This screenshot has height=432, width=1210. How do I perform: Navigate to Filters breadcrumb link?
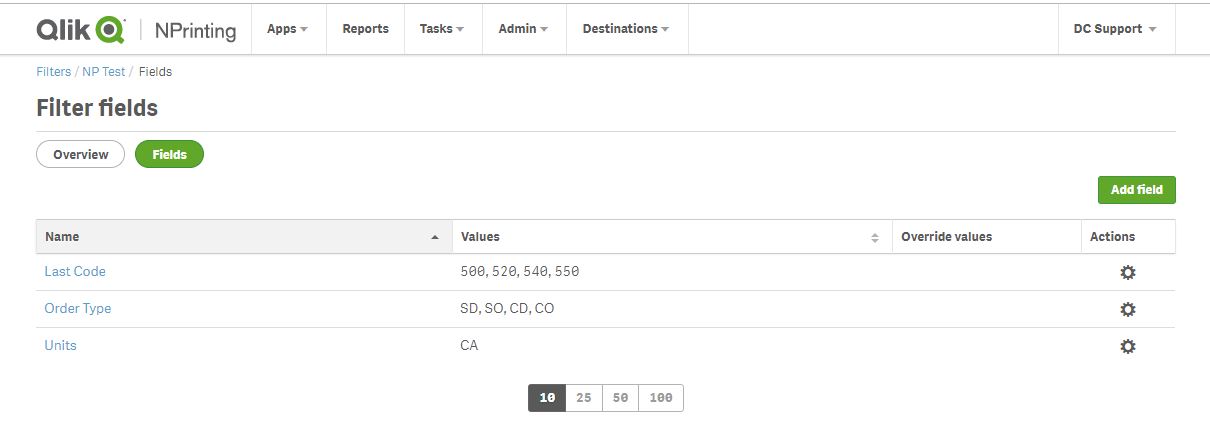[x=54, y=72]
